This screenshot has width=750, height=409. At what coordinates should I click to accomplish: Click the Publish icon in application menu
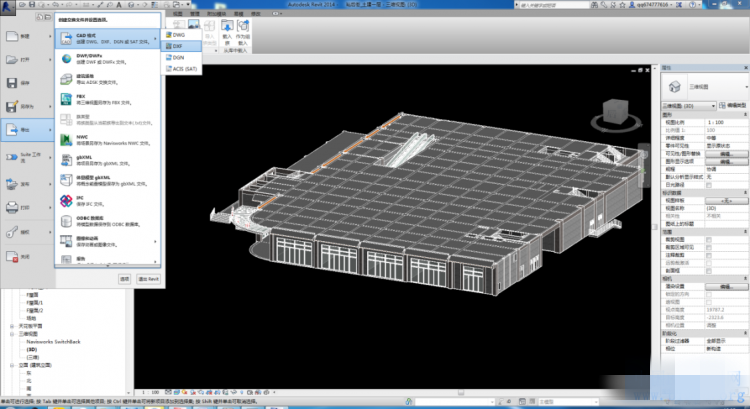12,184
